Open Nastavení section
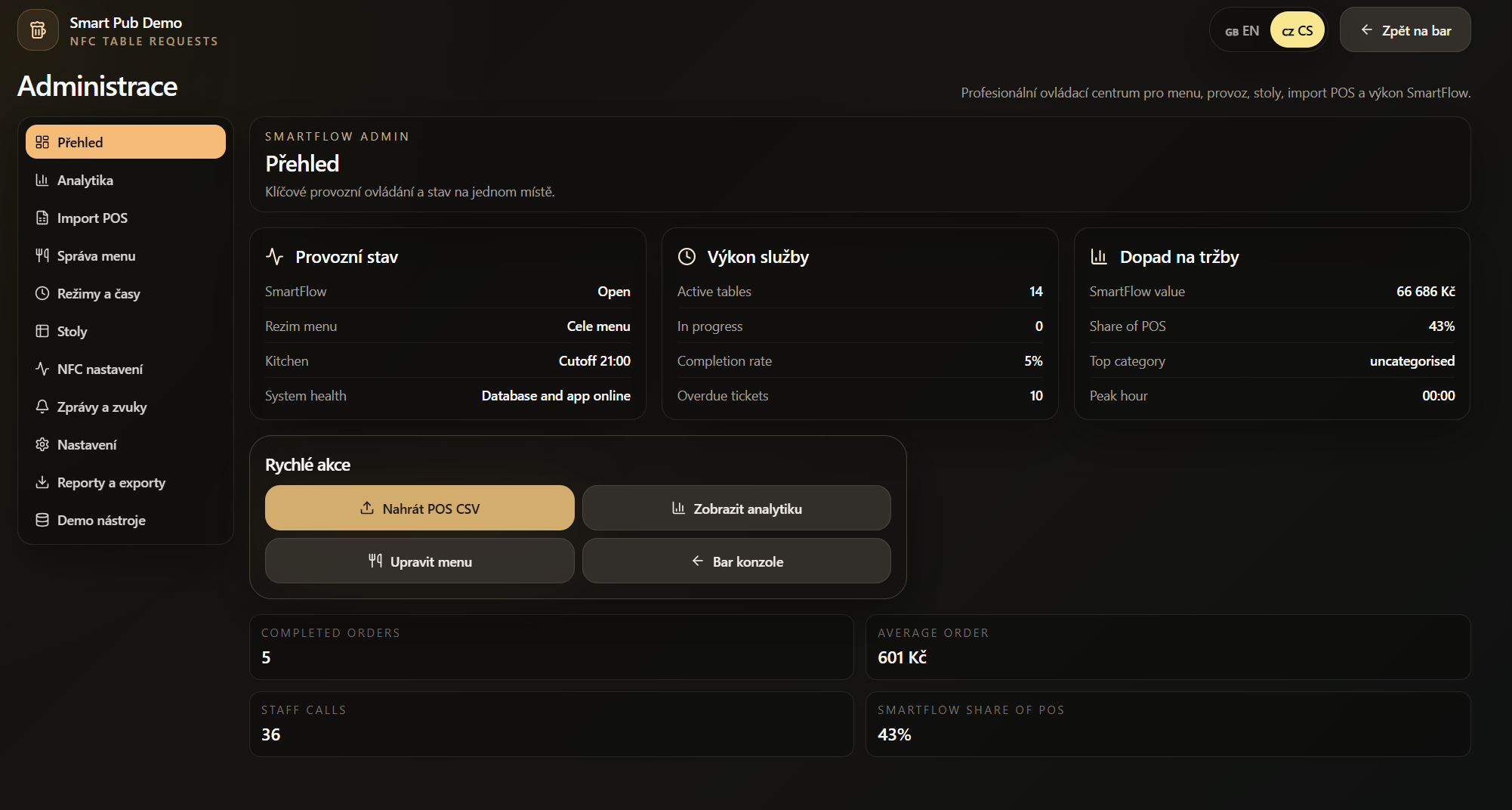Image resolution: width=1512 pixels, height=810 pixels. pyautogui.click(x=125, y=444)
